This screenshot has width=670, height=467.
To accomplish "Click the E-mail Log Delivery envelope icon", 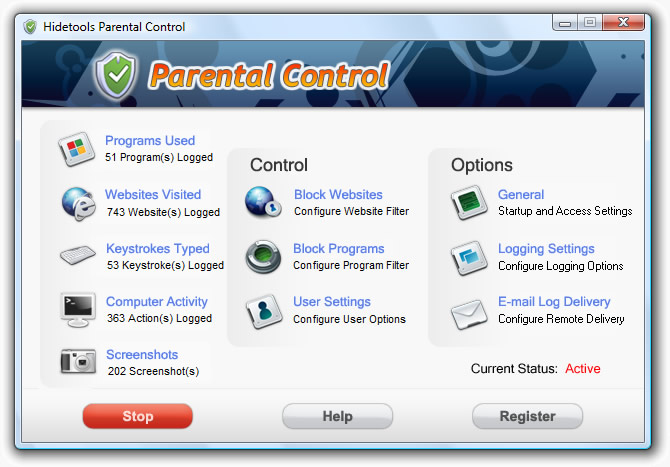I will [469, 314].
